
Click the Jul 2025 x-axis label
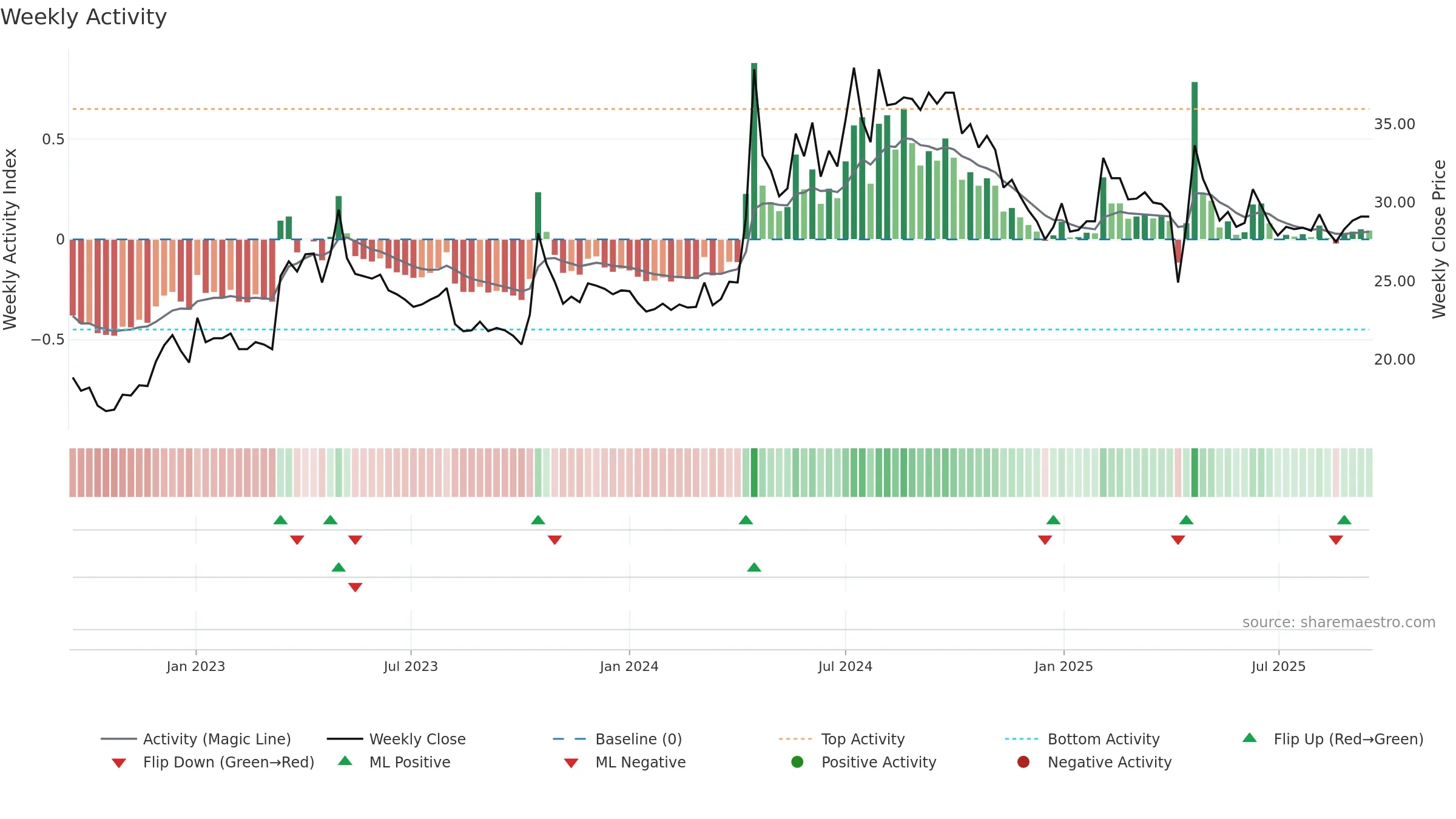pyautogui.click(x=1278, y=667)
